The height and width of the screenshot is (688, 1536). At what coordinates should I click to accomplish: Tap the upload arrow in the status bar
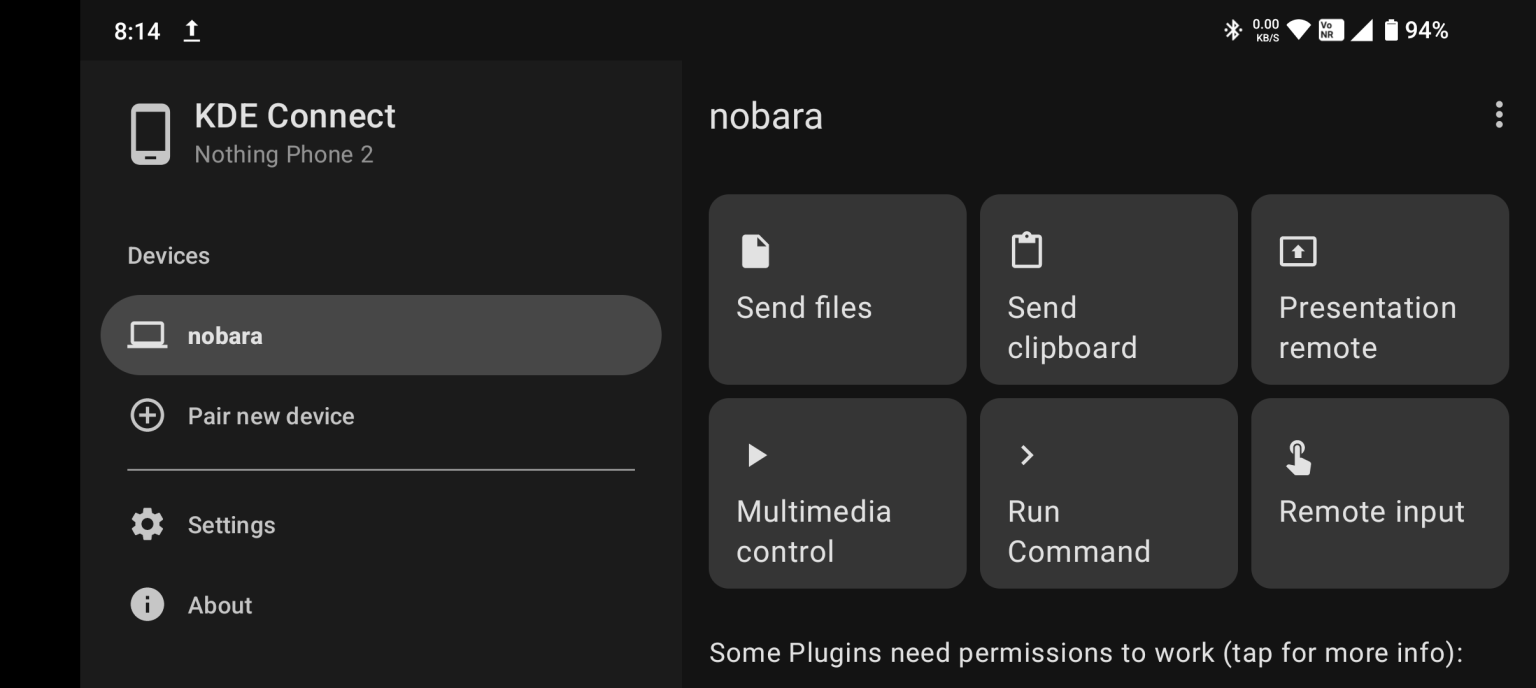point(191,30)
